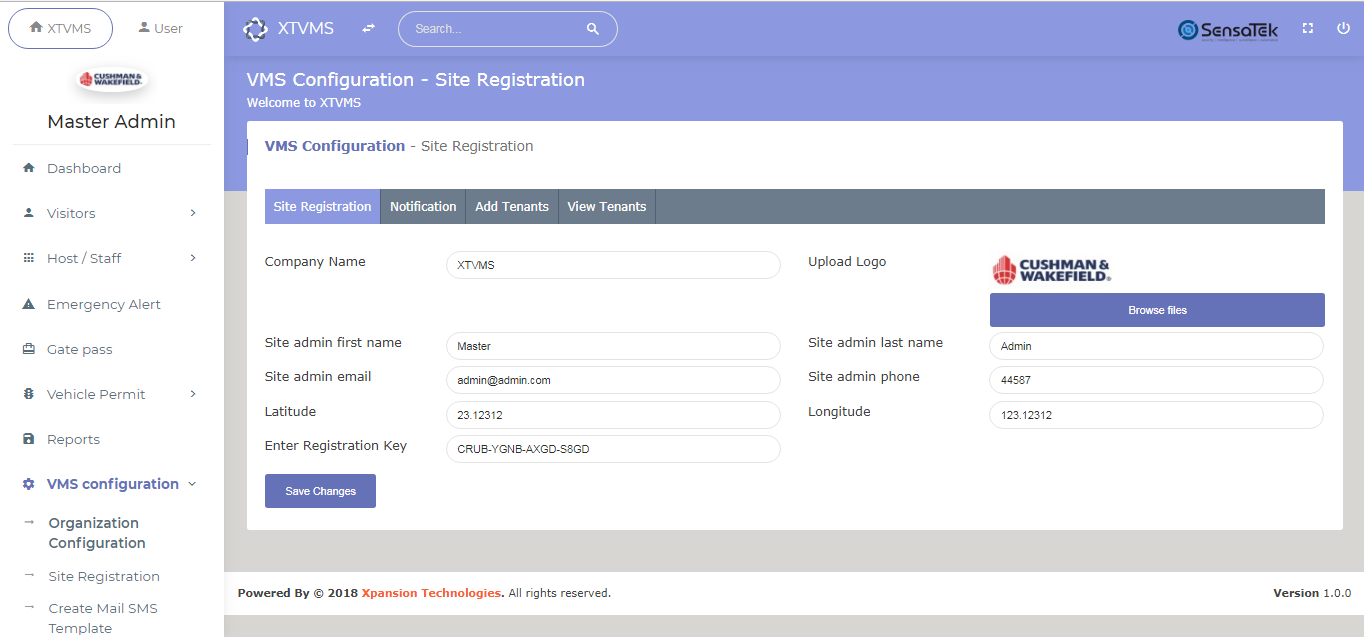This screenshot has width=1364, height=637.
Task: Click the Latitude field
Action: [613, 415]
